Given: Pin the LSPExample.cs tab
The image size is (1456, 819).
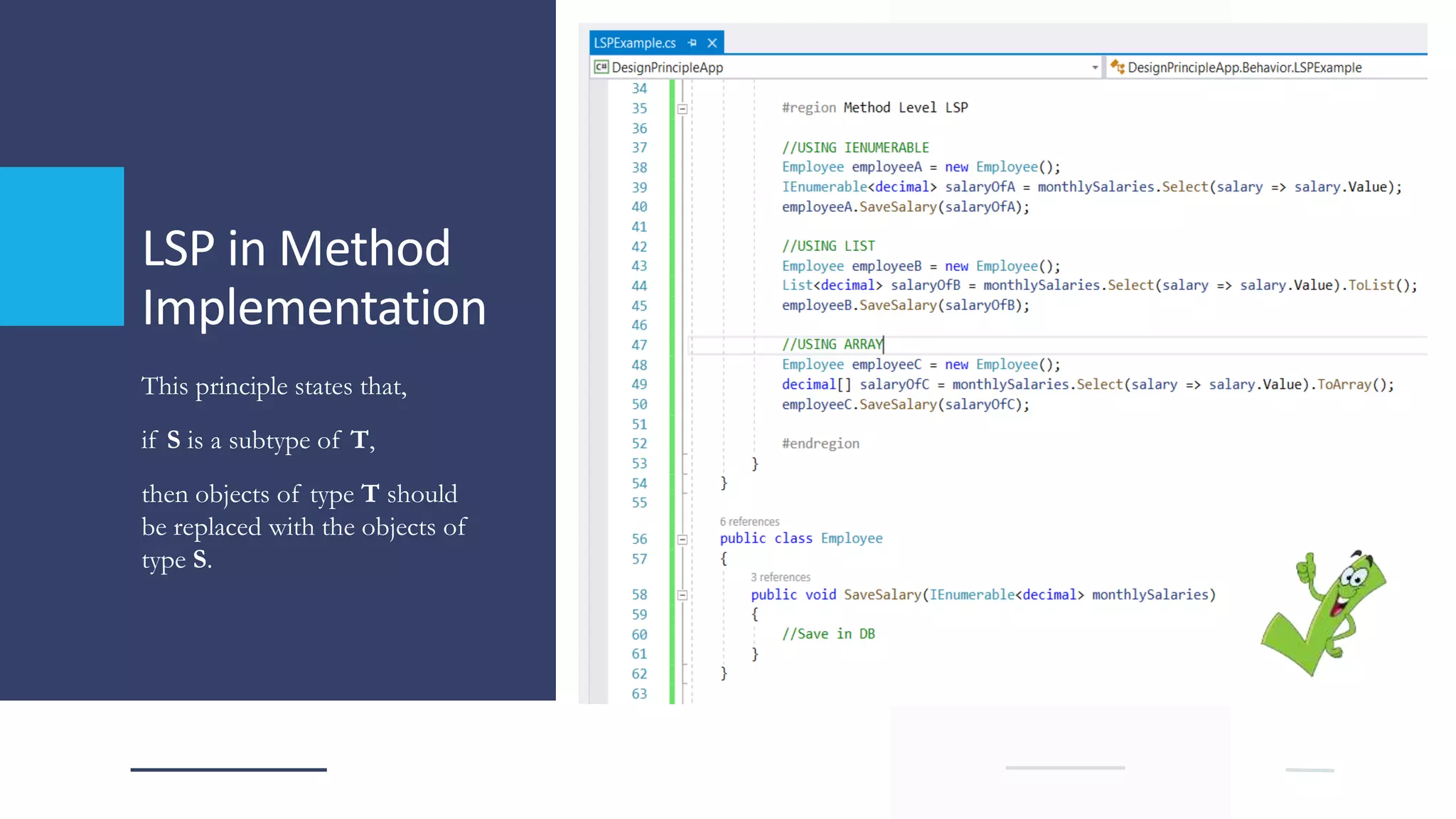Looking at the screenshot, I should click(x=692, y=43).
